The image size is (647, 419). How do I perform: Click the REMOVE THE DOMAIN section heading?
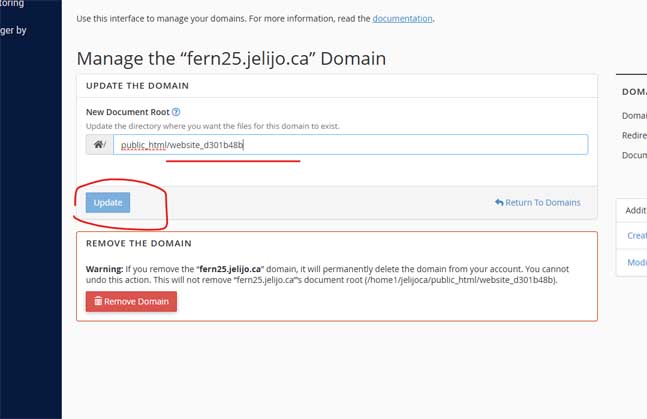(139, 243)
